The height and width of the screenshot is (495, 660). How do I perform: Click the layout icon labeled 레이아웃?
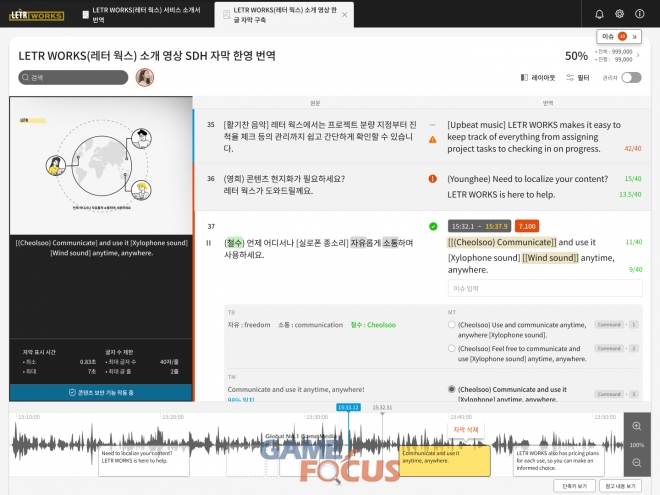click(538, 77)
